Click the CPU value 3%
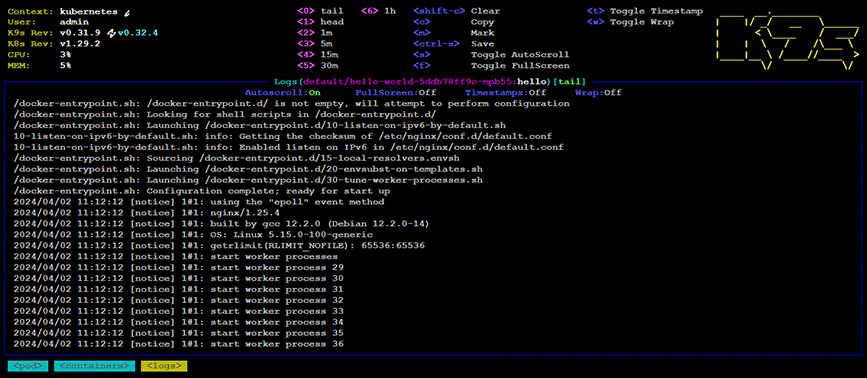The width and height of the screenshot is (867, 378). coord(65,55)
